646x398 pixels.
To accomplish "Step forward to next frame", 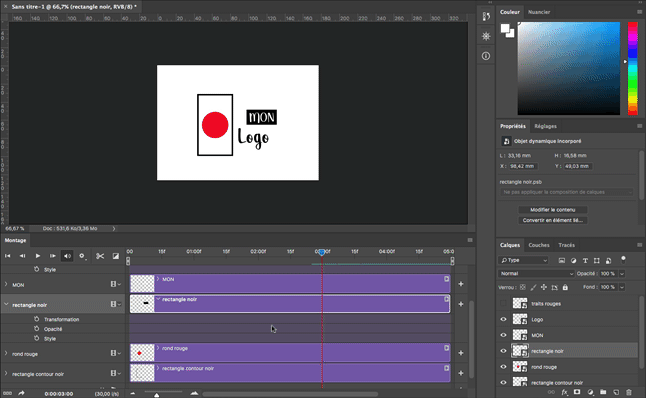I will click(52, 256).
